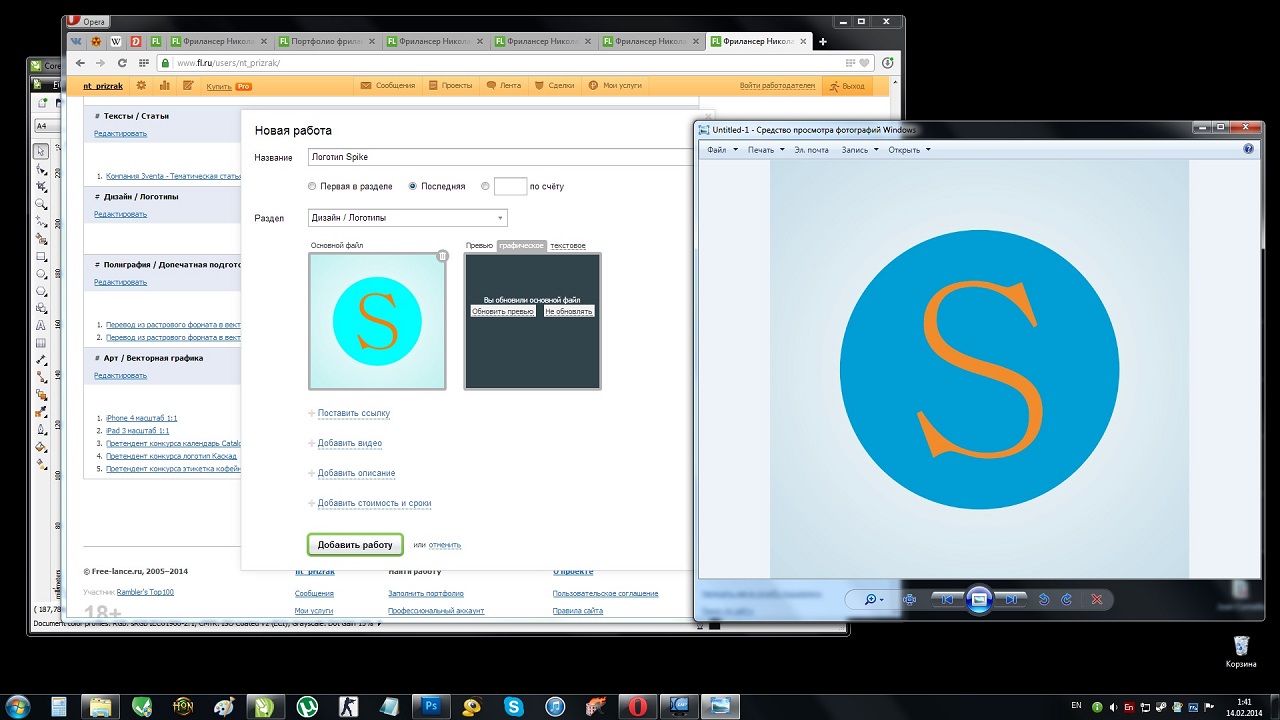This screenshot has width=1280, height=720.
Task: Open the iPhone 4 масштаб 1:1 link
Action: pos(142,418)
